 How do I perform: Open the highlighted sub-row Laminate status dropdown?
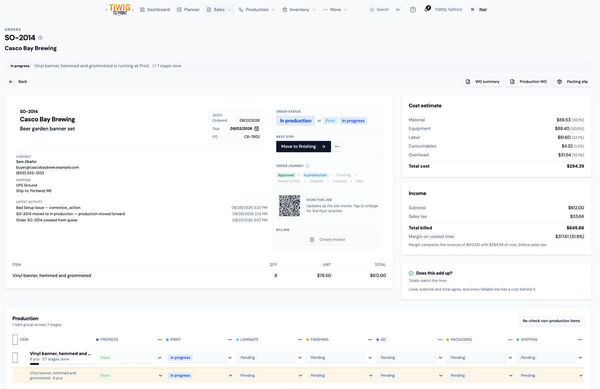270,376
